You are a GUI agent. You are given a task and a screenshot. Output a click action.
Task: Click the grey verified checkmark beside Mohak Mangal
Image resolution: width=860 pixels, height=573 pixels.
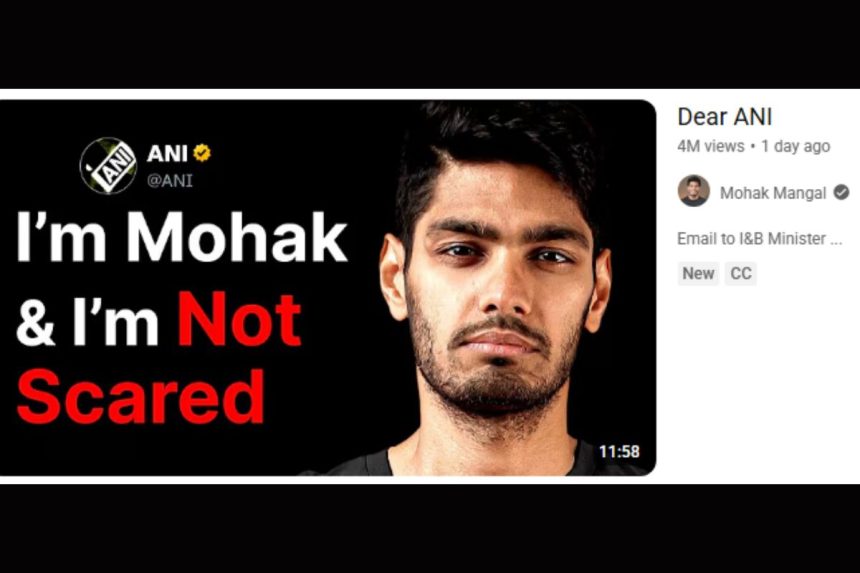tap(841, 192)
